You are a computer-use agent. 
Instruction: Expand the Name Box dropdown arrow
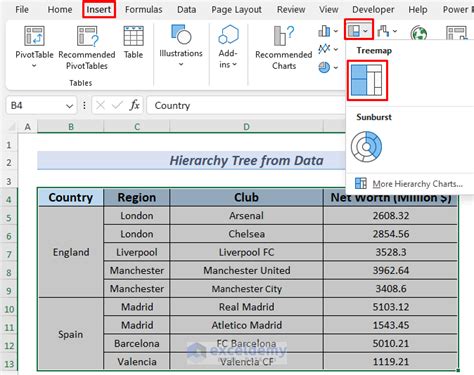click(69, 106)
